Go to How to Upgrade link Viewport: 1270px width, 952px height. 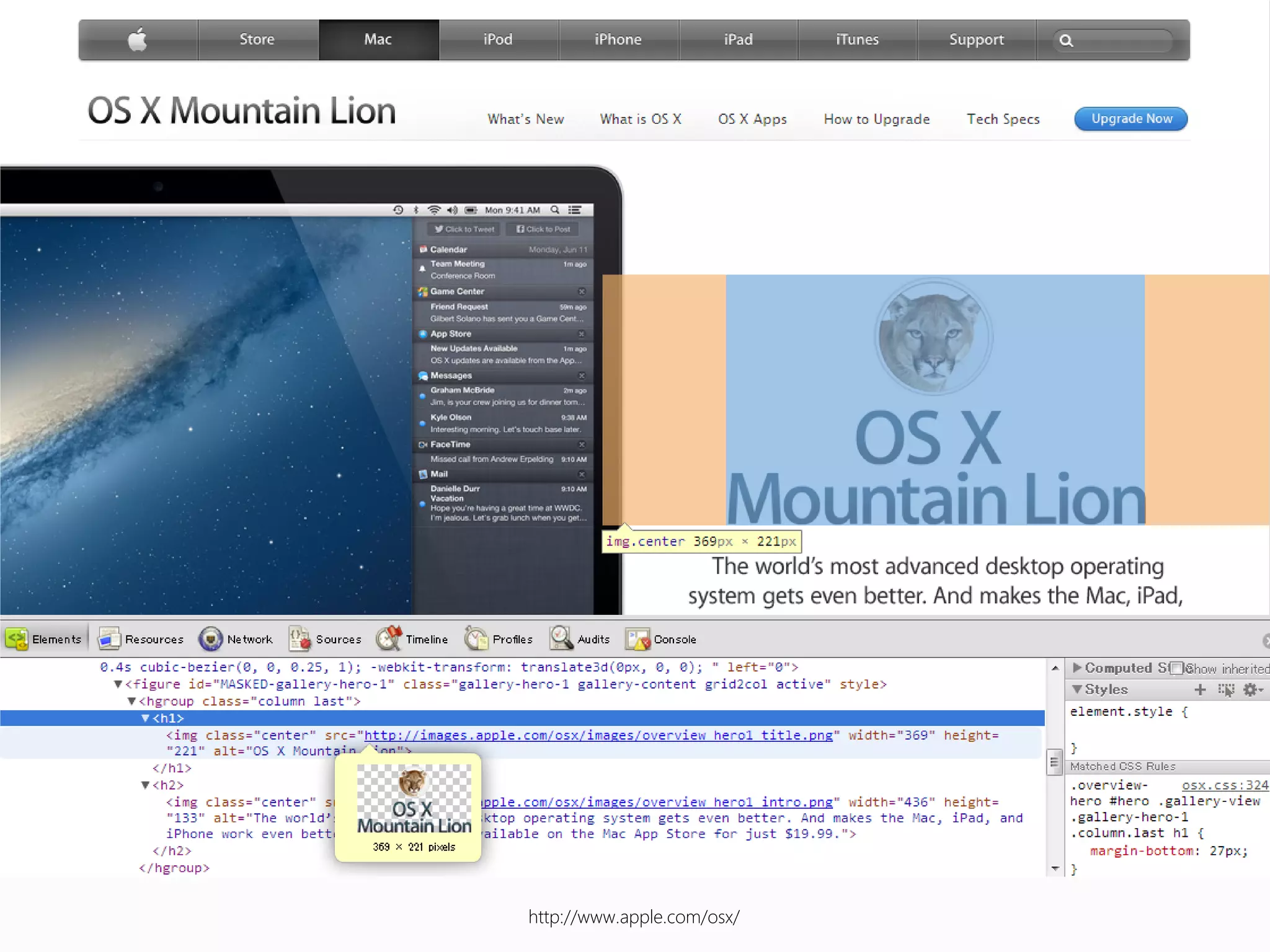877,119
